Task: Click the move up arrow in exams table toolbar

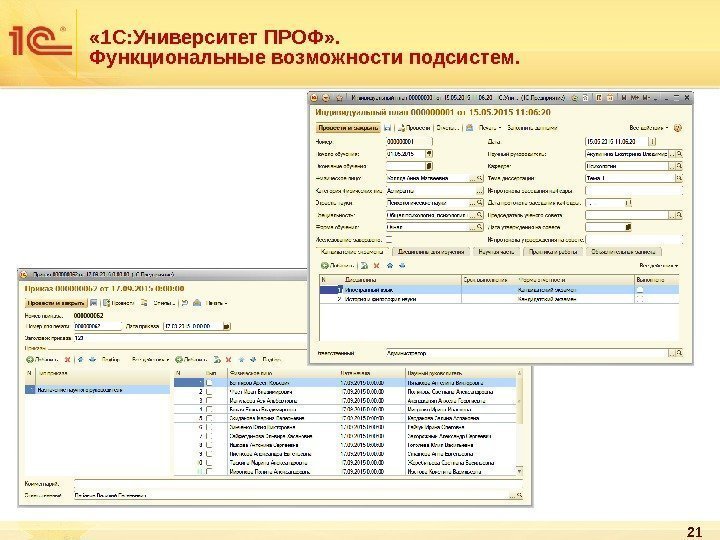Action: click(390, 265)
